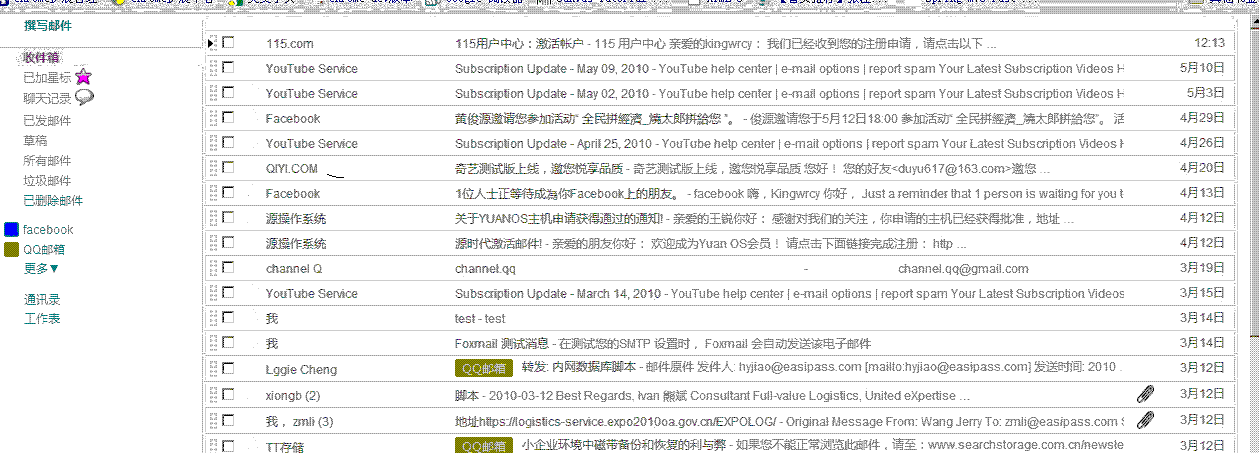Open the facebook label link

[48, 230]
